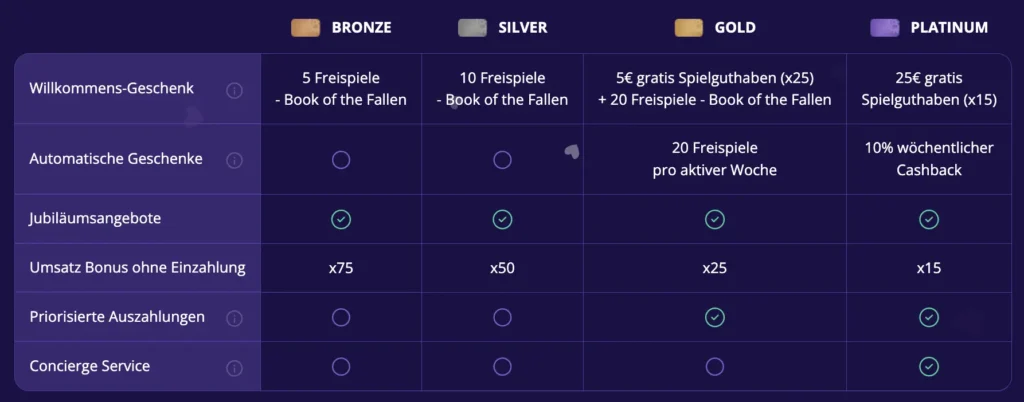Image resolution: width=1024 pixels, height=402 pixels.
Task: Open info icon beside Concierge Service
Action: pos(235,367)
